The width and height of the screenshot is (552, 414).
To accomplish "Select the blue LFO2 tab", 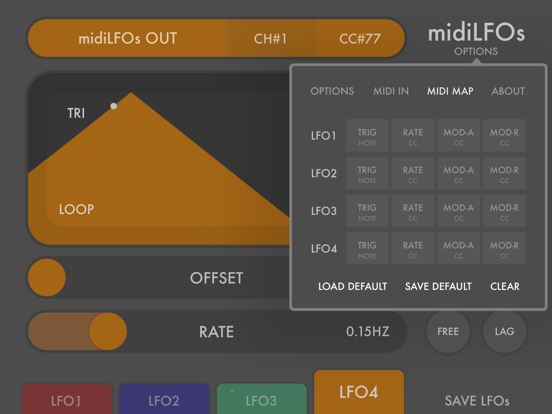I will pos(164,399).
